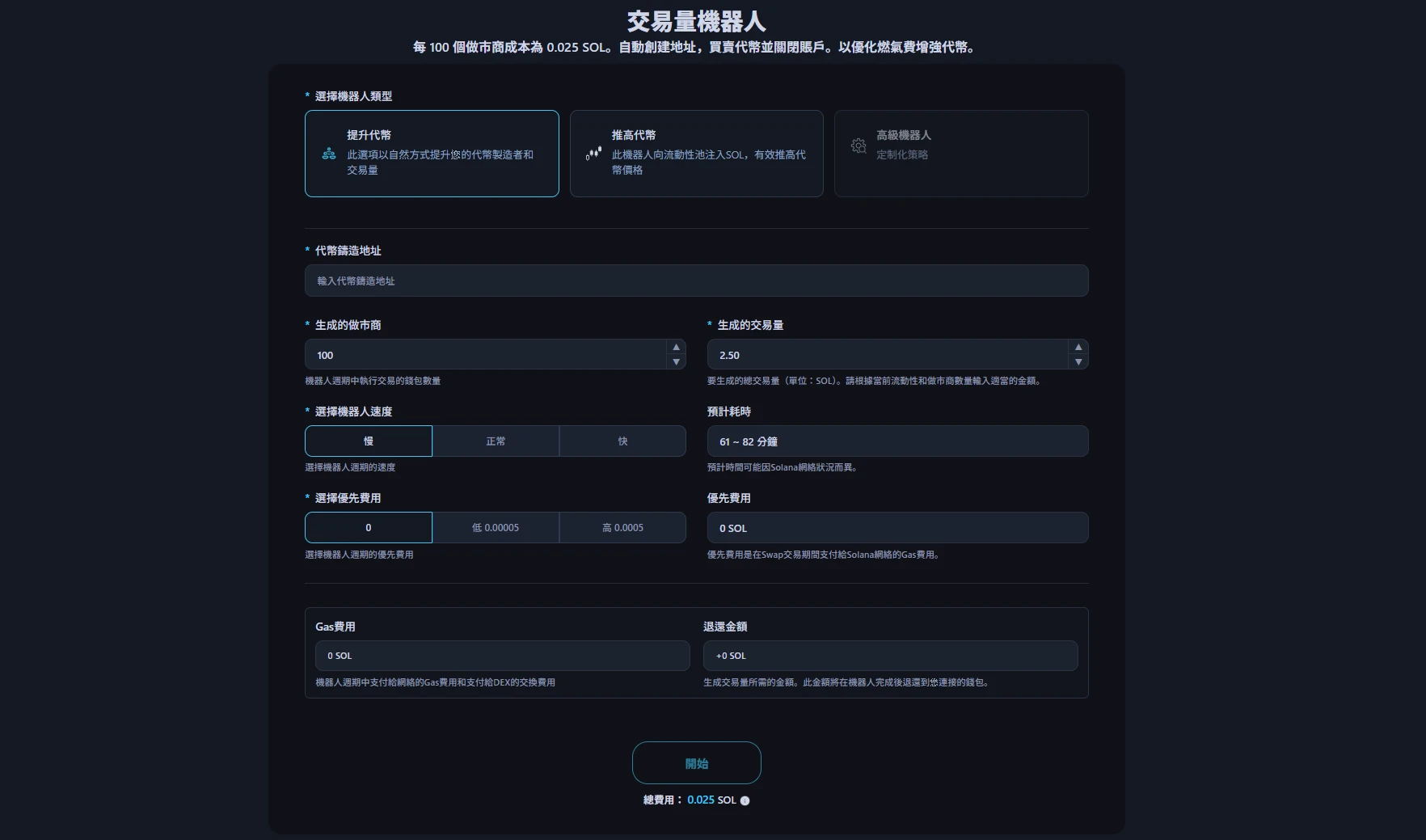
Task: Click the network nodes icon on 提升代幣 card
Action: tap(328, 153)
